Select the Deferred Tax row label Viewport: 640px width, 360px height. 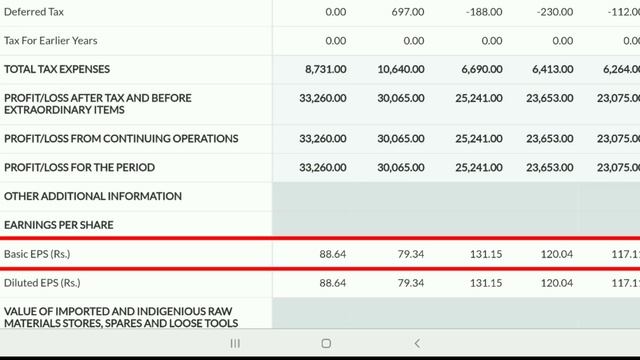(x=34, y=12)
